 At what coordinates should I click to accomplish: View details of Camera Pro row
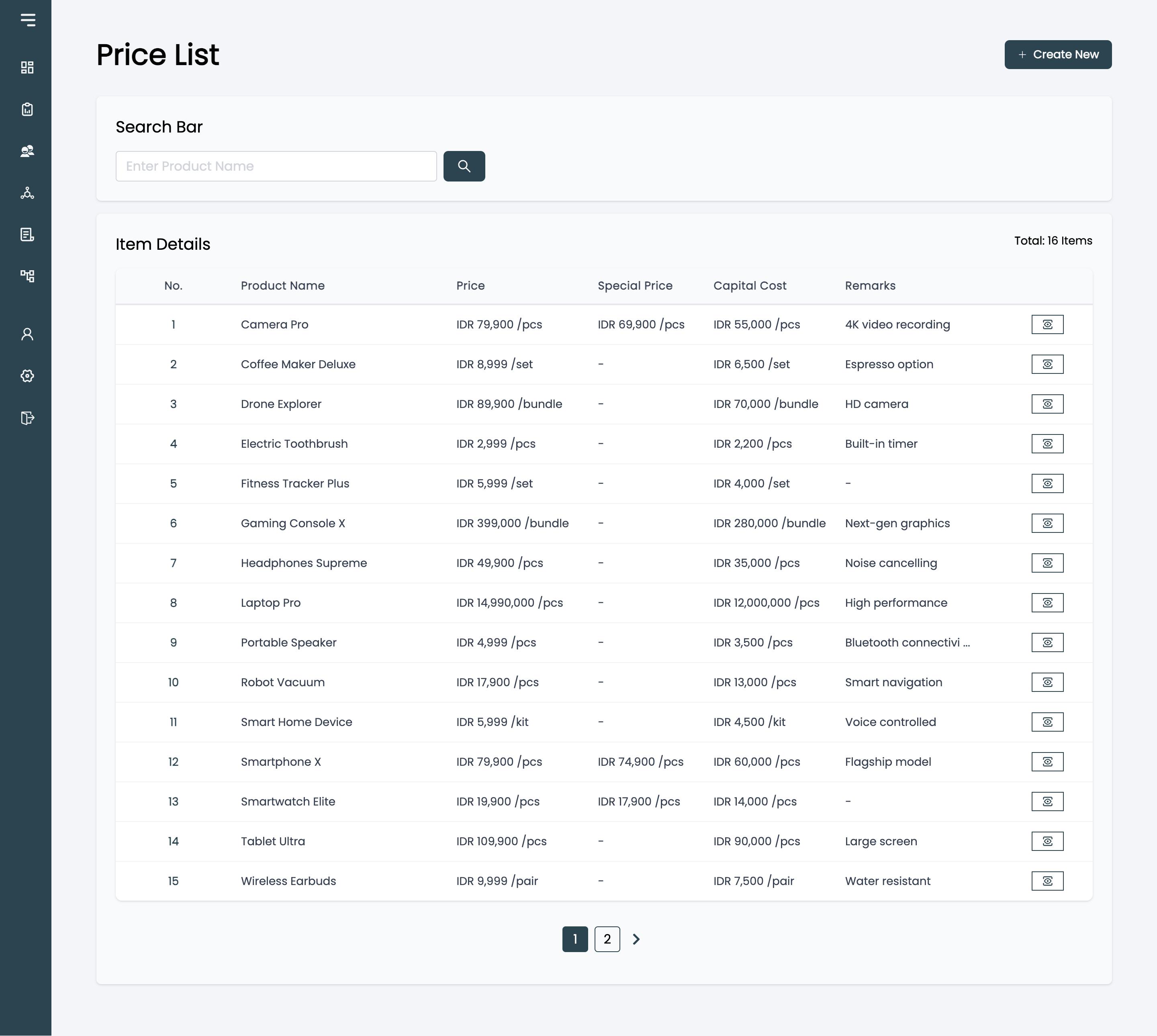click(1047, 324)
